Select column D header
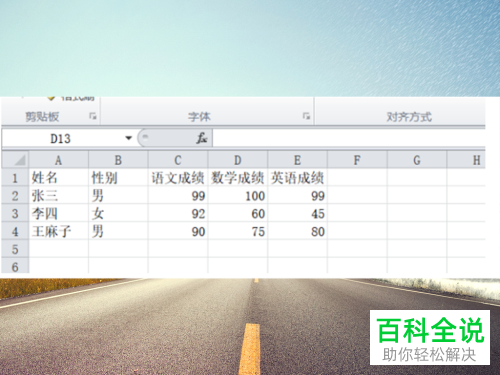 point(238,160)
